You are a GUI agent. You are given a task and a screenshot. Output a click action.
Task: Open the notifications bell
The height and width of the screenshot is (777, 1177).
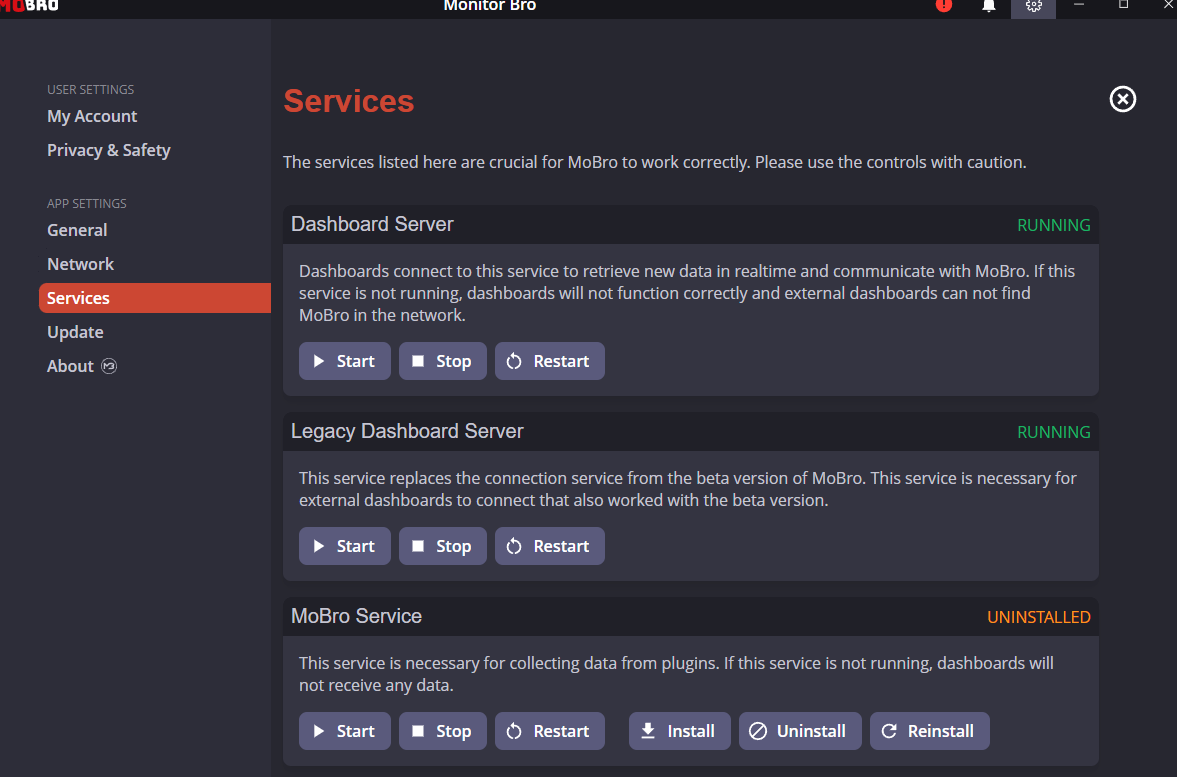989,6
